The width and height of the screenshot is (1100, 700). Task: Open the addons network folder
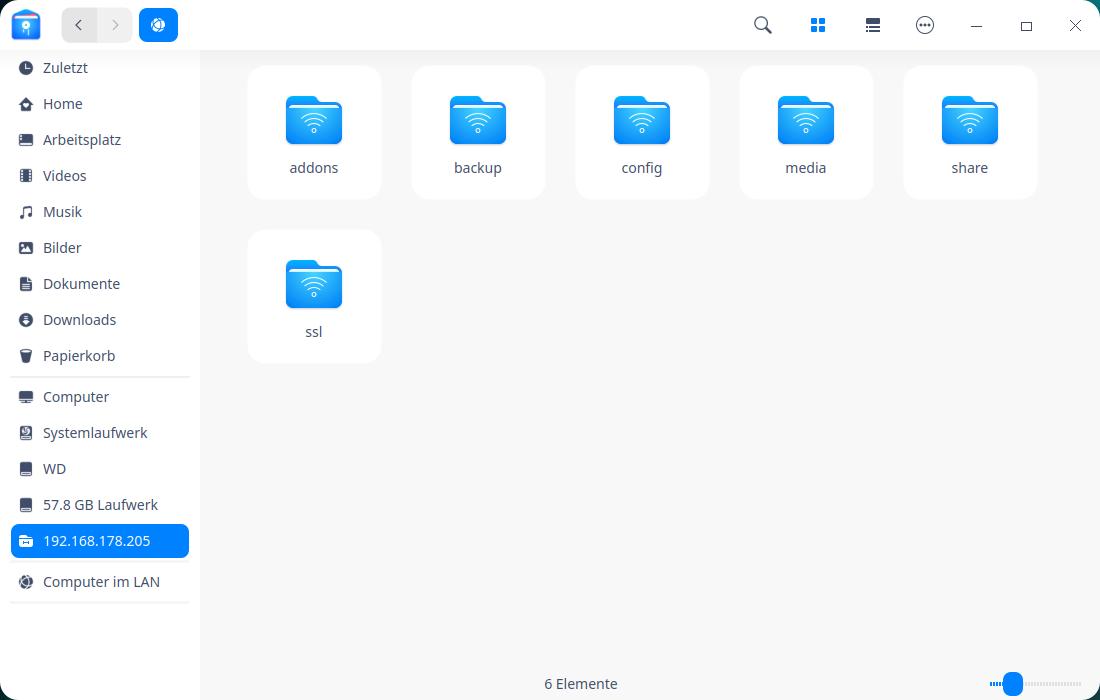(314, 133)
